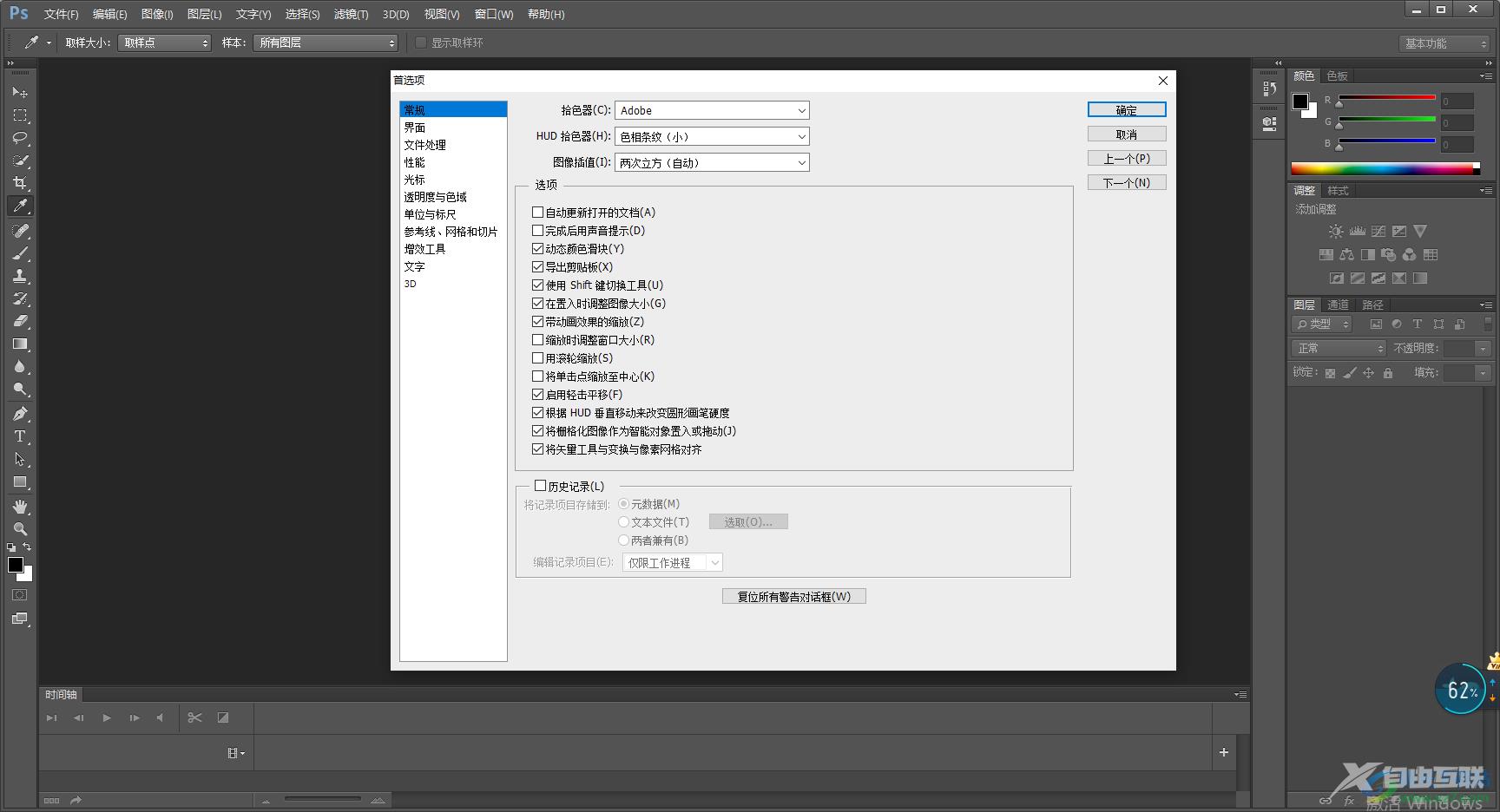Select the Clone Stamp tool
Image resolution: width=1500 pixels, height=812 pixels.
click(20, 276)
